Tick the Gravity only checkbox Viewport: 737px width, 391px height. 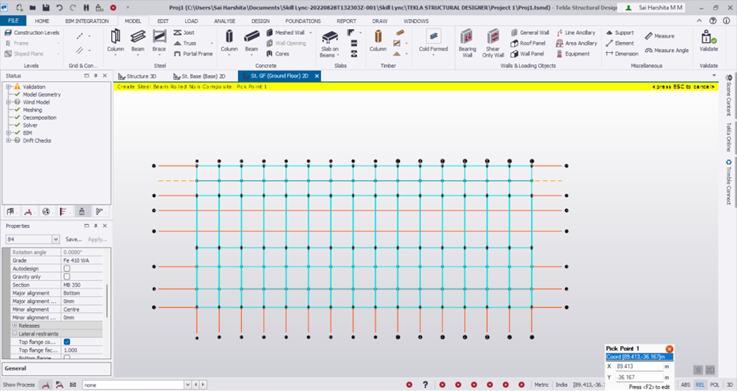click(67, 277)
